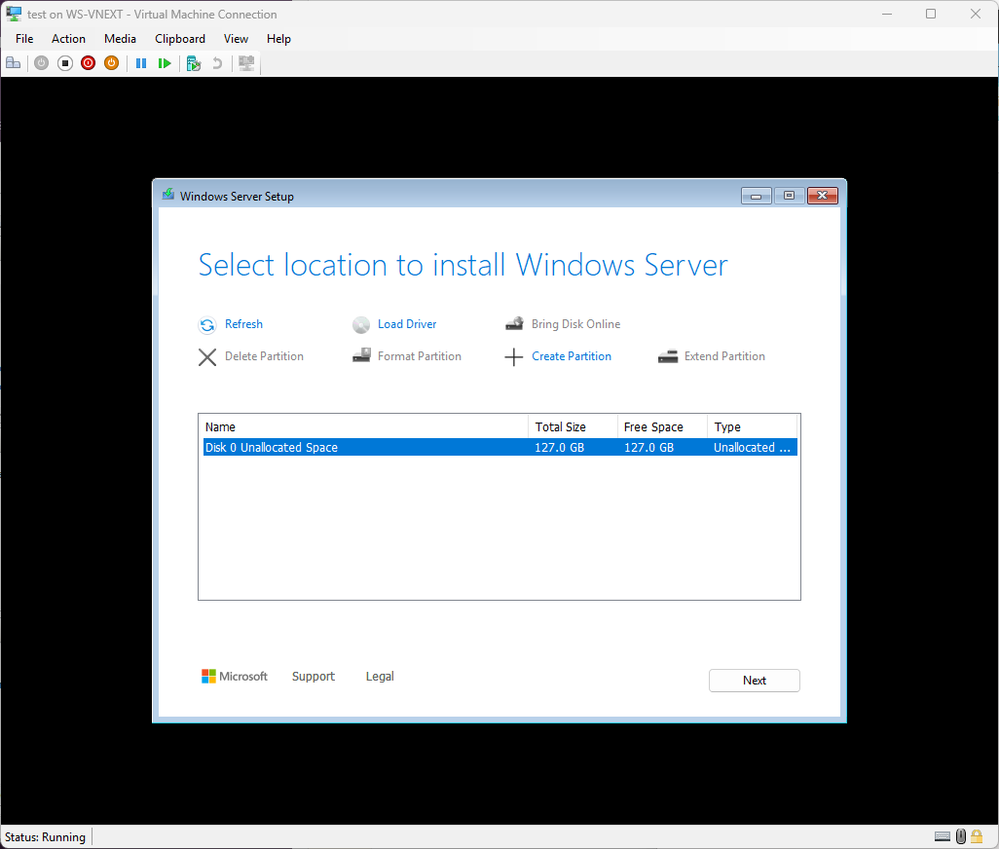Viewport: 999px width, 849px height.
Task: Click the Refresh icon in Setup
Action: pos(207,325)
